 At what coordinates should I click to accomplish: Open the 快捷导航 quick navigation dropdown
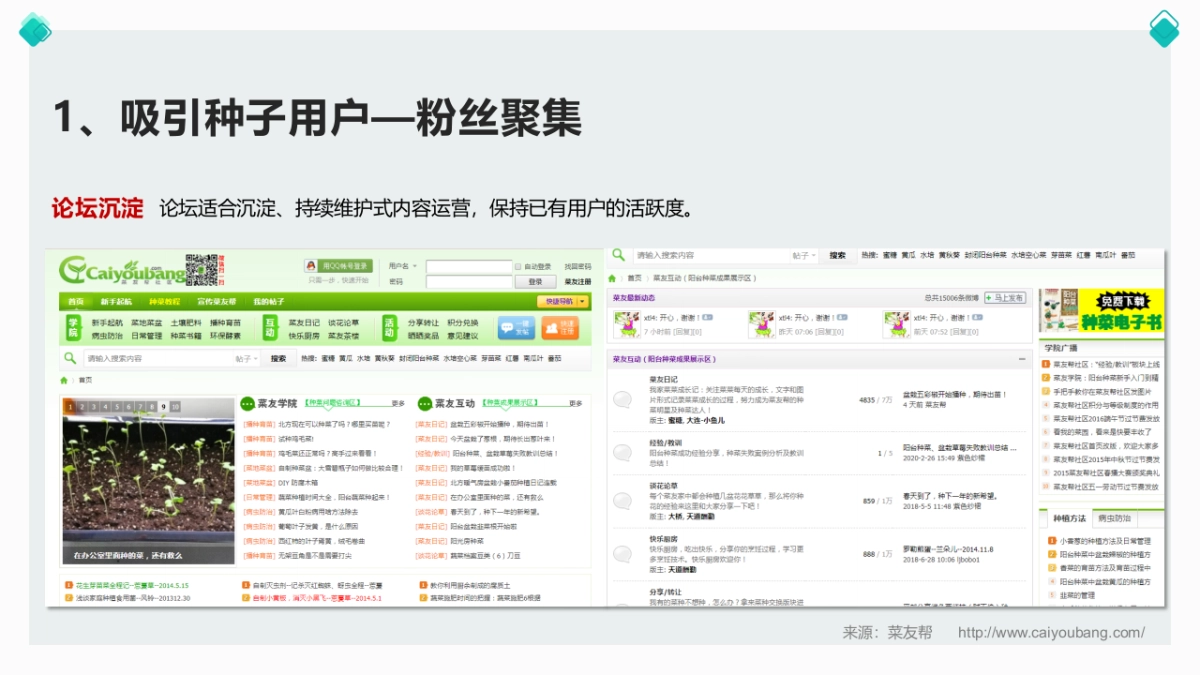pyautogui.click(x=561, y=301)
